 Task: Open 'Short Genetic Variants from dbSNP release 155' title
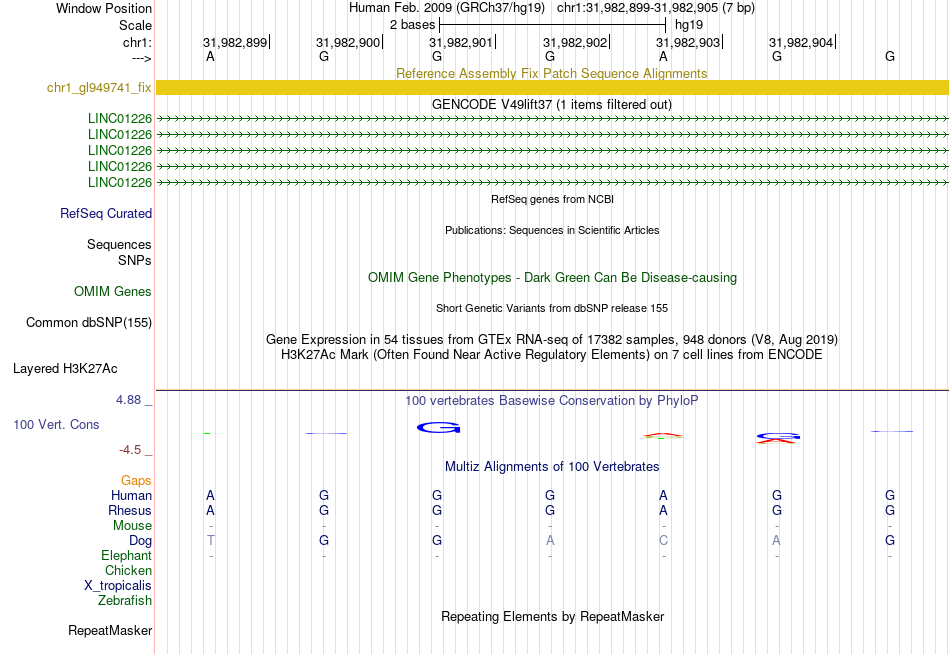[x=551, y=308]
